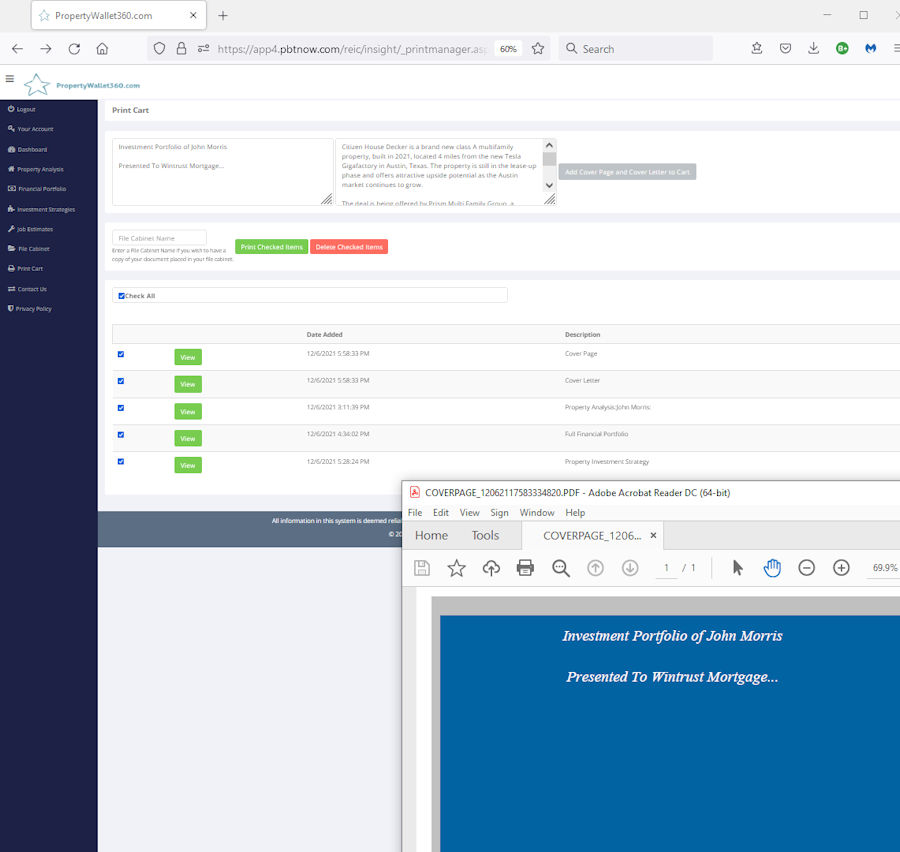Click the Acrobat save disk icon
The image size is (900, 852).
click(x=422, y=568)
